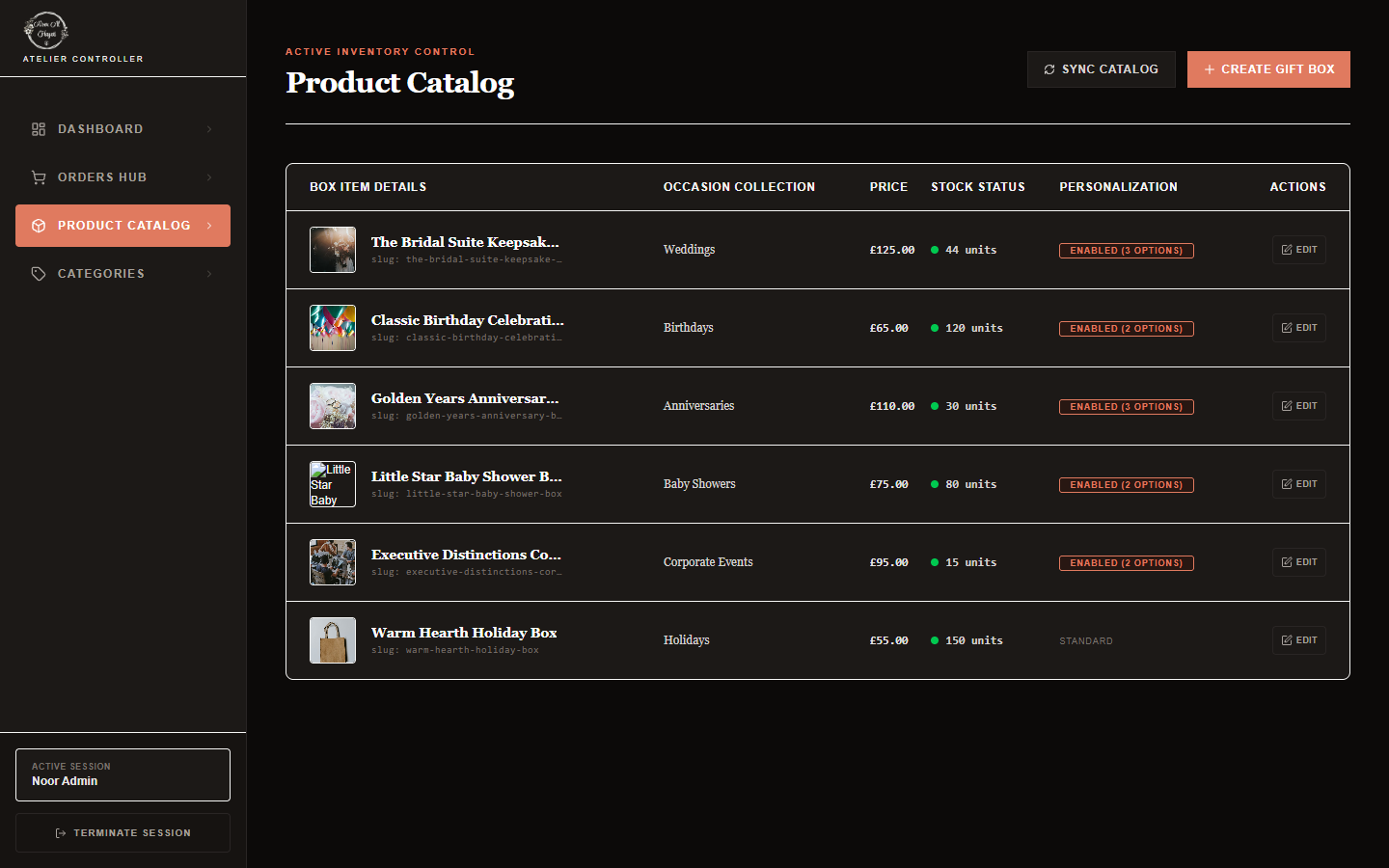Open the Classic Birthday Celebration thumbnail
This screenshot has height=868, width=1389.
click(333, 328)
